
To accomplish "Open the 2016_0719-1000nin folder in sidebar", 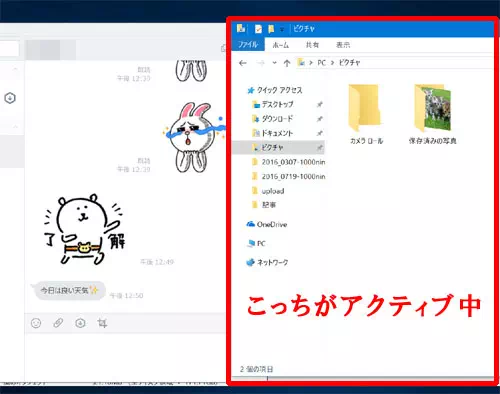I will point(289,176).
